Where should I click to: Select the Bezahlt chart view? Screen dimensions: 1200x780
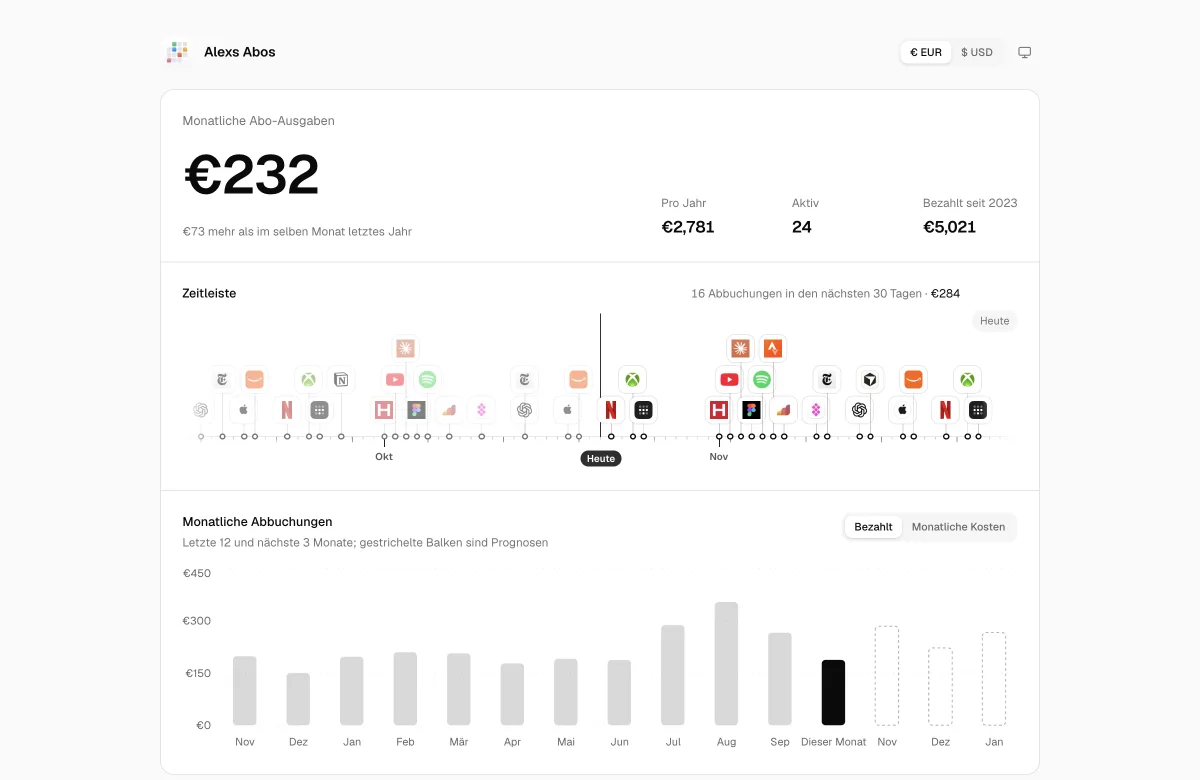pos(873,527)
